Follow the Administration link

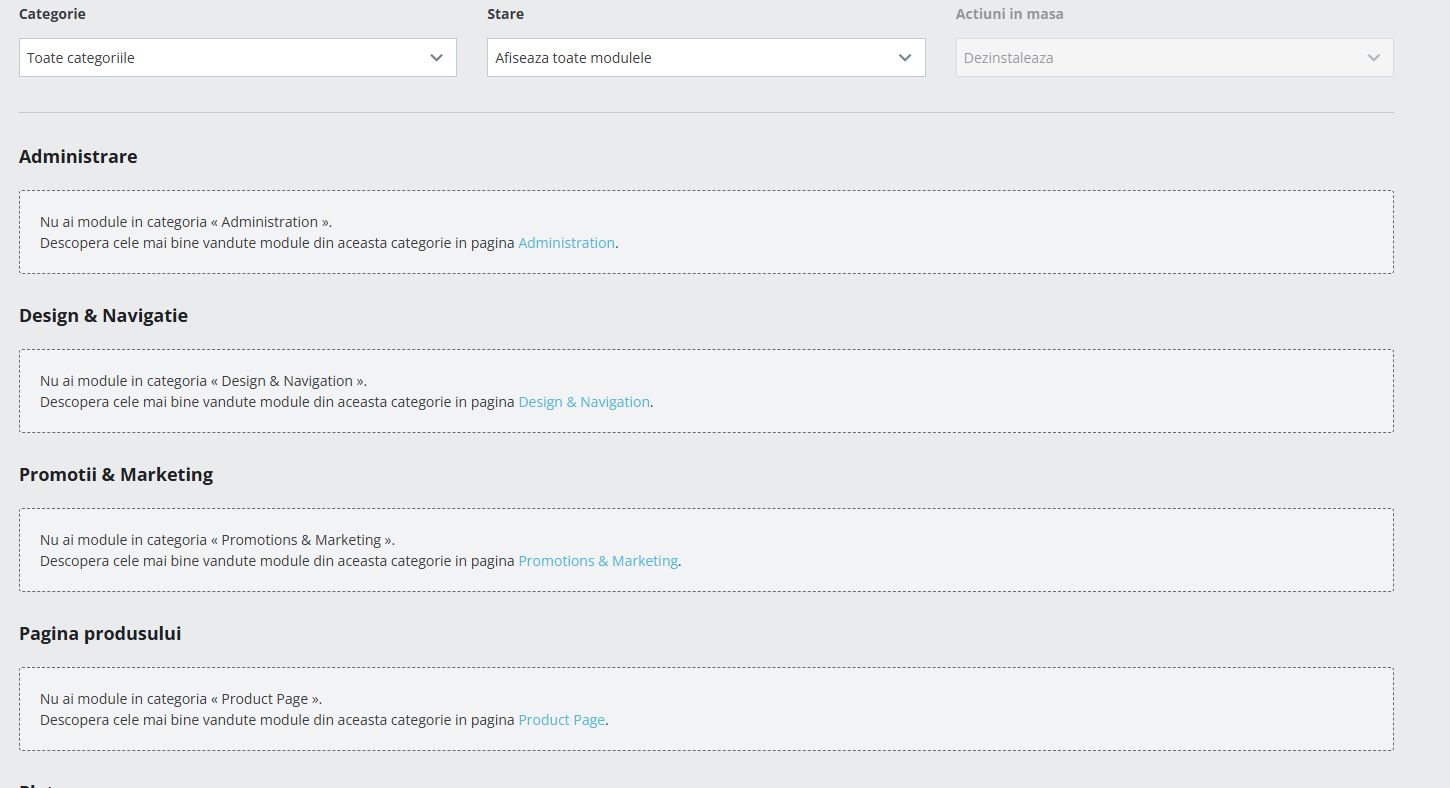[x=566, y=243]
